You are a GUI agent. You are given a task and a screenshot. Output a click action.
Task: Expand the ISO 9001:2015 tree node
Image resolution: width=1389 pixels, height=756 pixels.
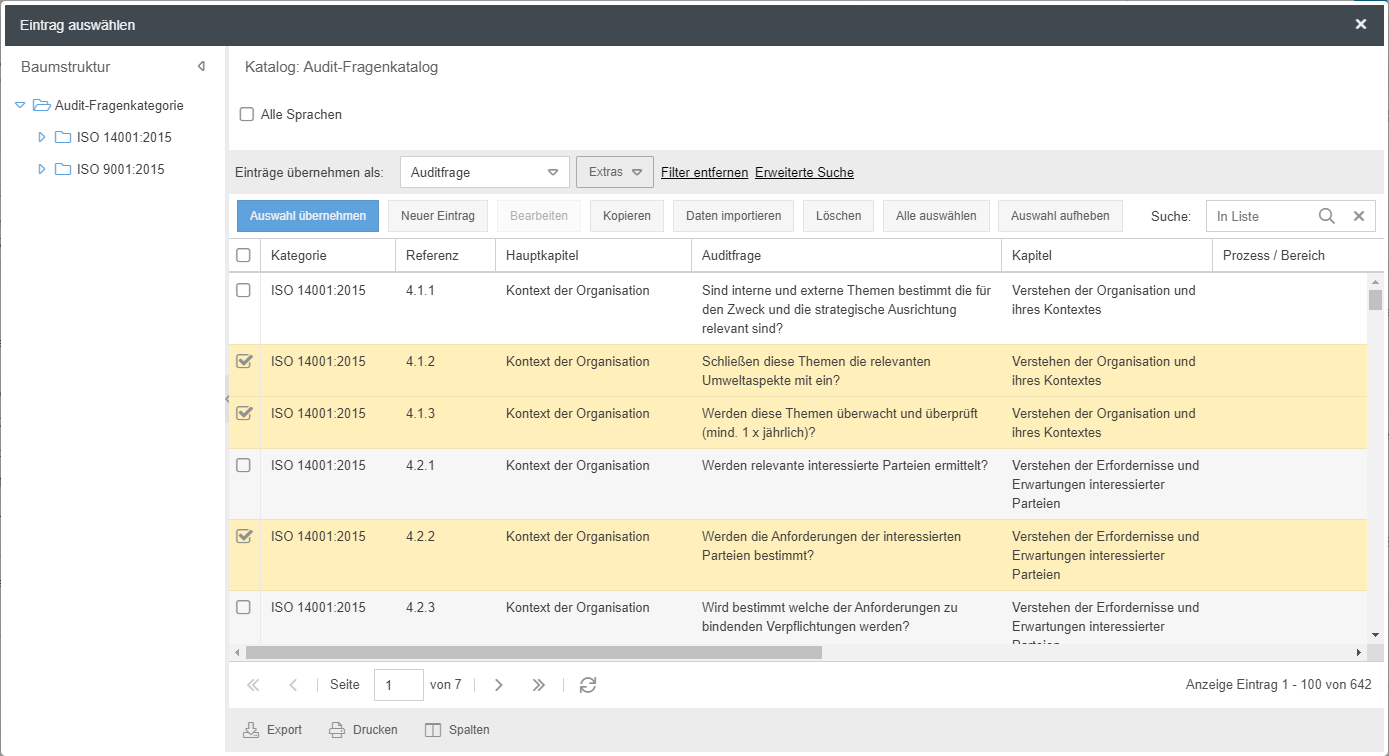pyautogui.click(x=42, y=169)
